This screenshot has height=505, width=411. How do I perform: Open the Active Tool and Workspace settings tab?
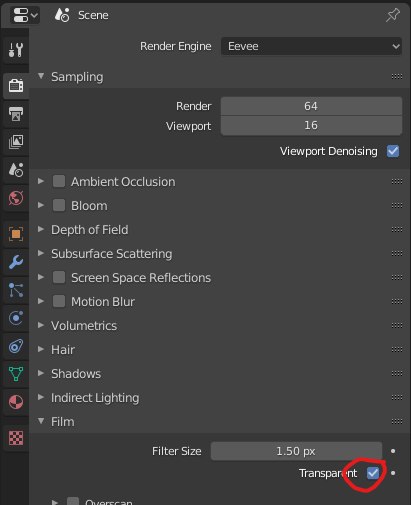[x=16, y=50]
